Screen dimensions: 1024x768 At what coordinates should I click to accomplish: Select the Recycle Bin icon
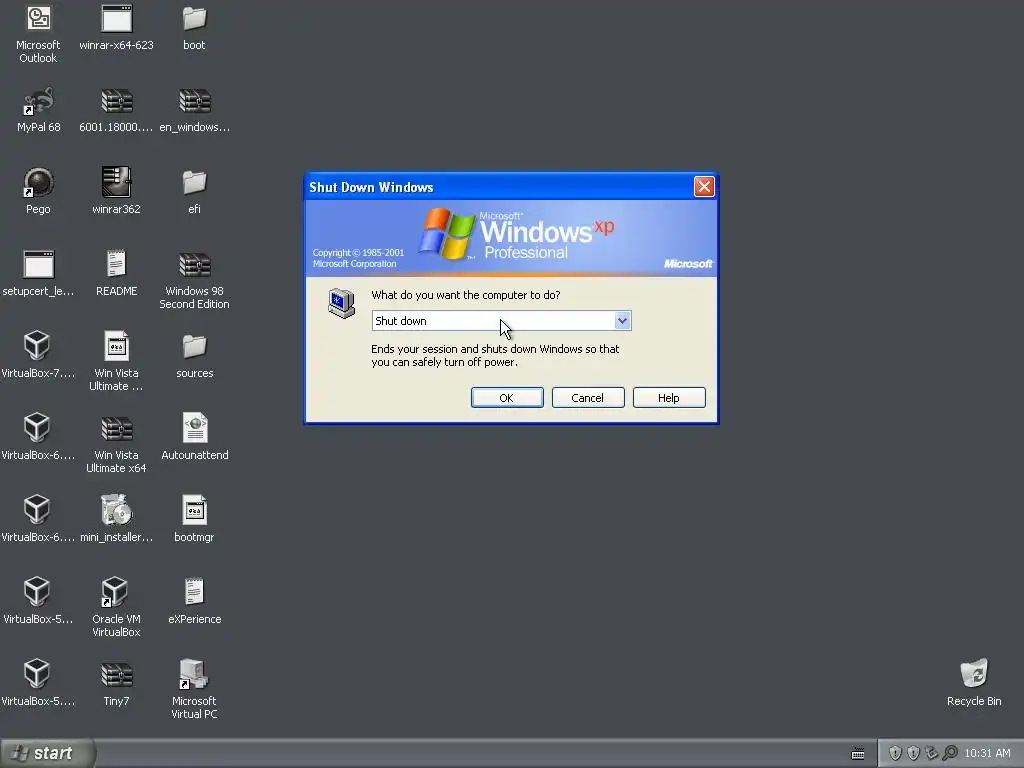(974, 674)
